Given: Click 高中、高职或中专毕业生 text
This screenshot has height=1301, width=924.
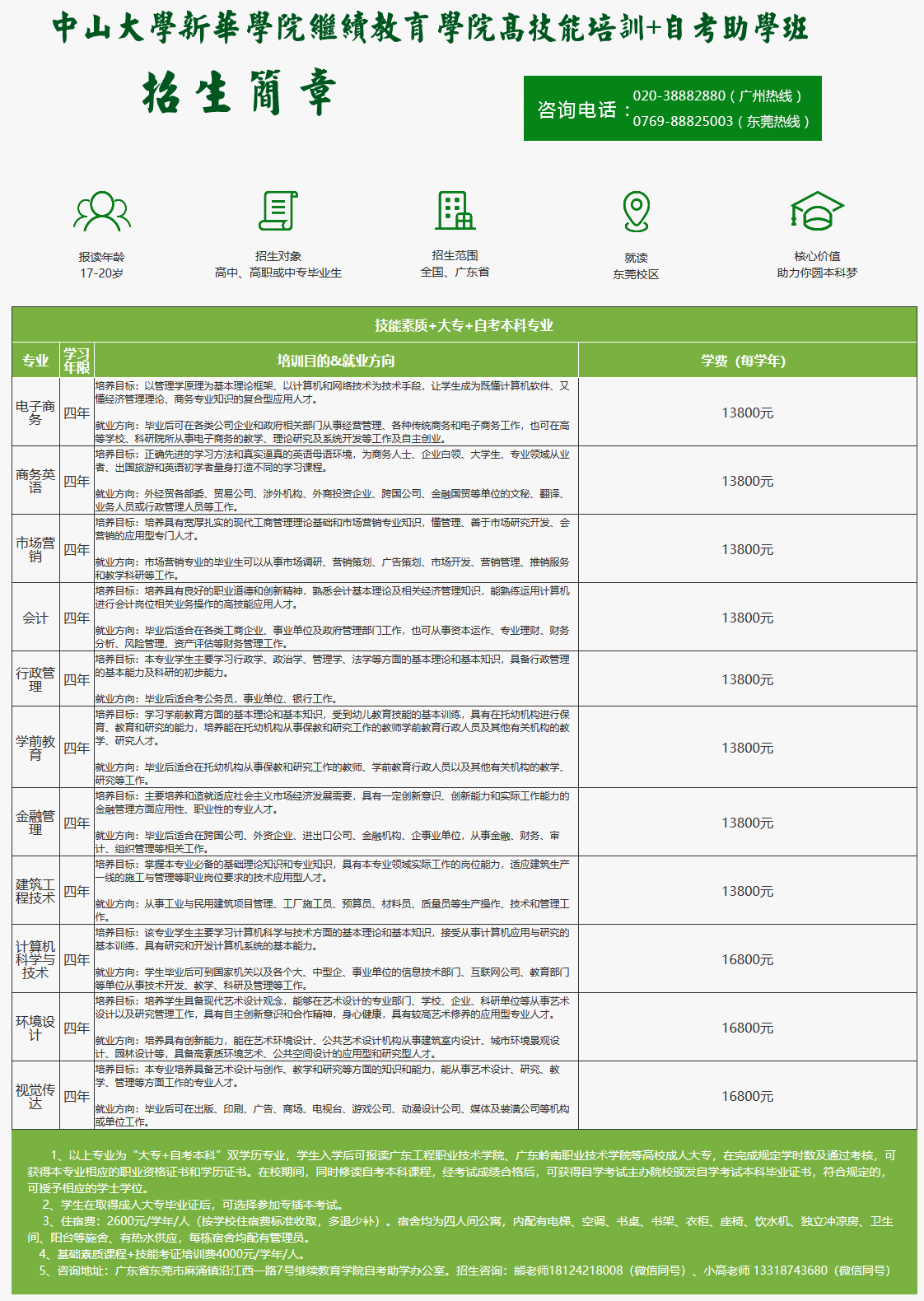Looking at the screenshot, I should click(x=278, y=273).
